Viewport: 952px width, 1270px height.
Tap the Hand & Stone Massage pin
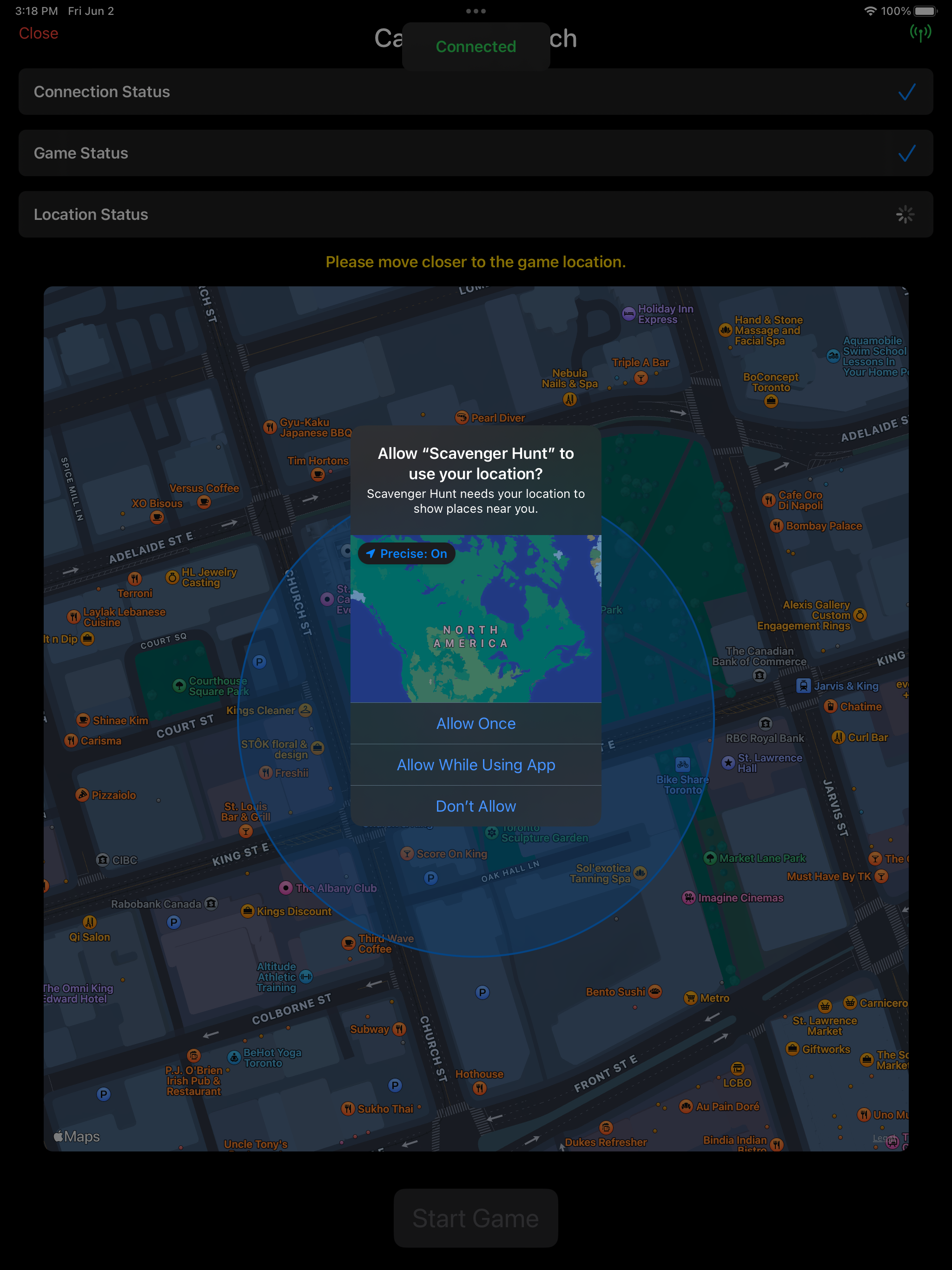click(x=725, y=330)
